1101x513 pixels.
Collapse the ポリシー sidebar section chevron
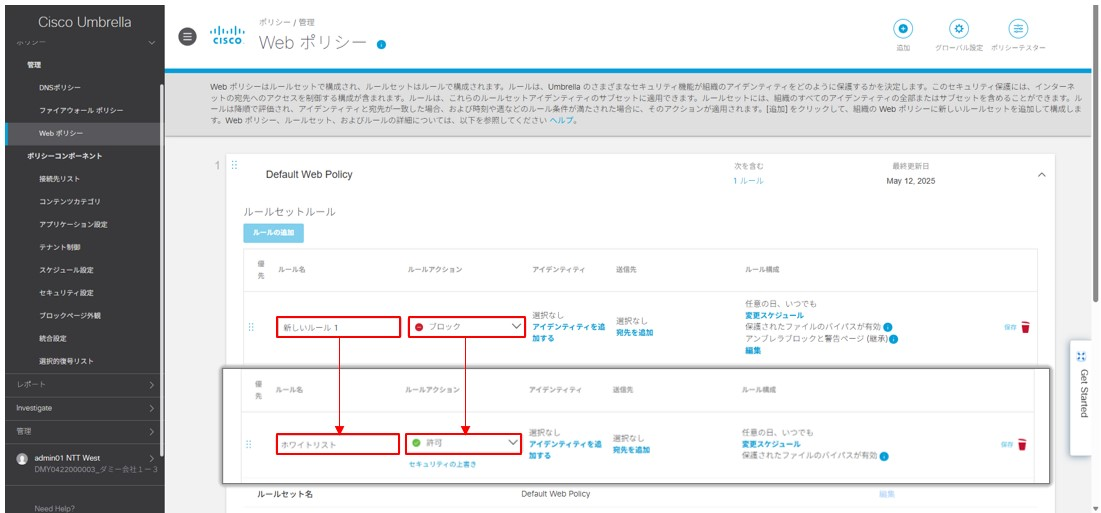click(x=152, y=44)
